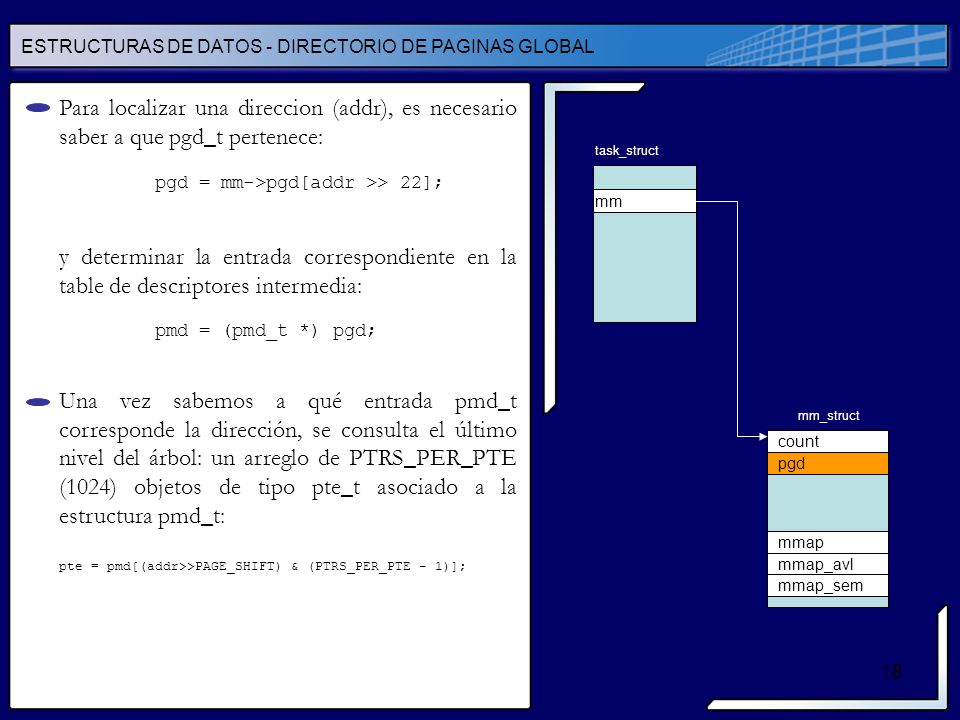Click the 'mm_struct' diagram label
Image resolution: width=960 pixels, height=720 pixels.
(x=828, y=416)
